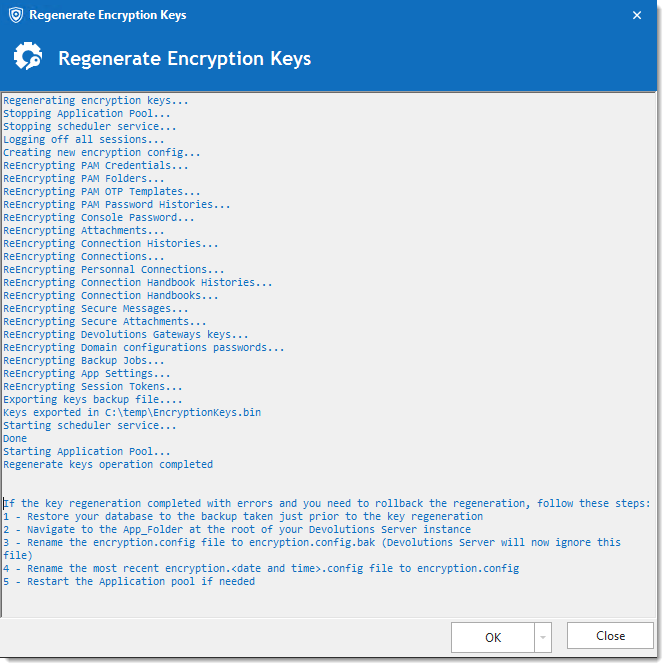Click the 'Restart the Application pool if needed' step
The image size is (667, 668).
click(129, 581)
